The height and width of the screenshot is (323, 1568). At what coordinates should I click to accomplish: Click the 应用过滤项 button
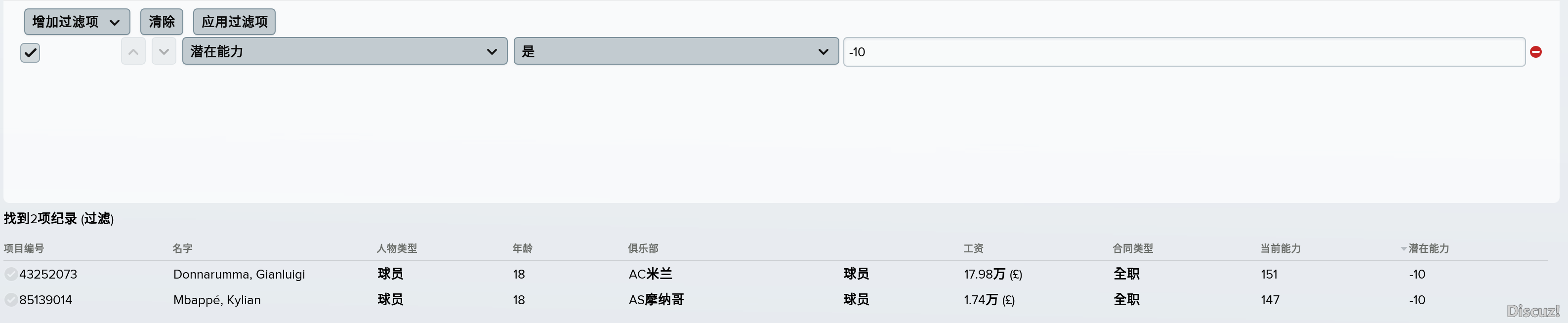pos(234,22)
